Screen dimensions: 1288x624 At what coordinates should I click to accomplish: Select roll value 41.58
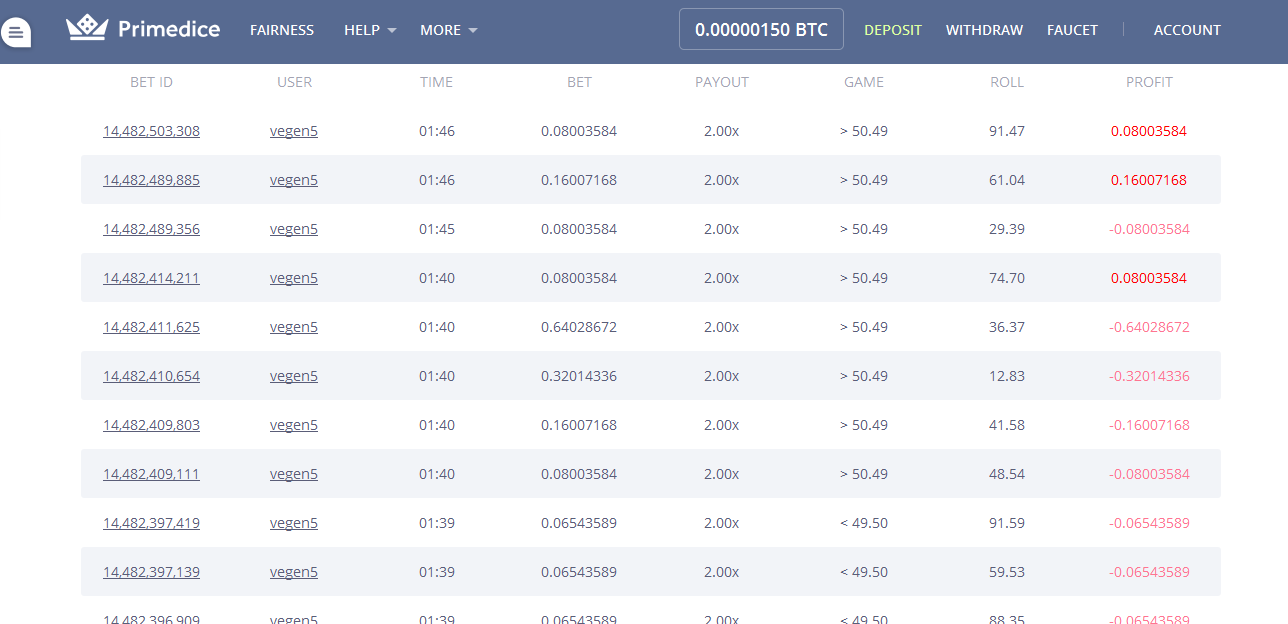click(x=1007, y=425)
